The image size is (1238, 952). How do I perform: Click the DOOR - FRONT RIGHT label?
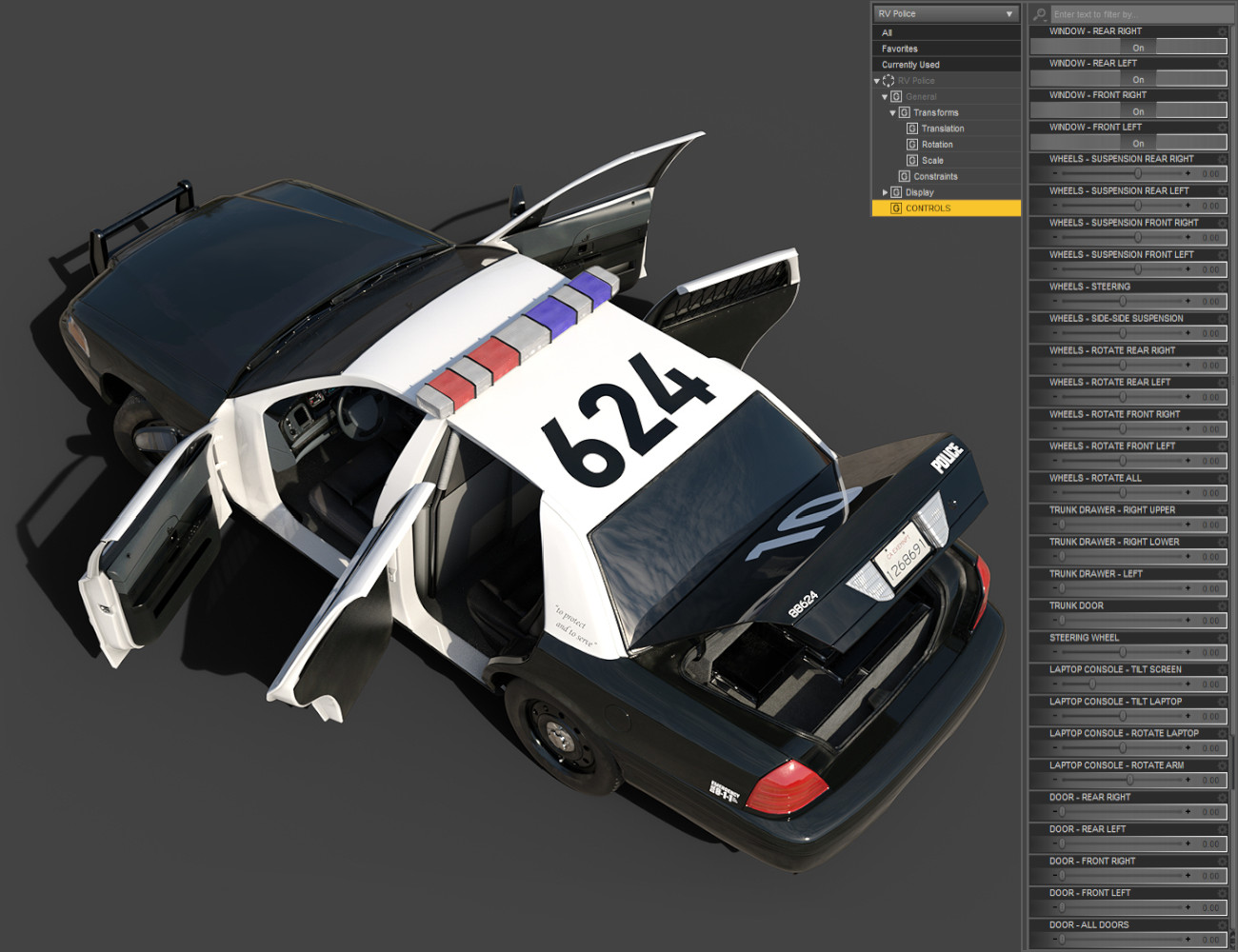[1092, 861]
